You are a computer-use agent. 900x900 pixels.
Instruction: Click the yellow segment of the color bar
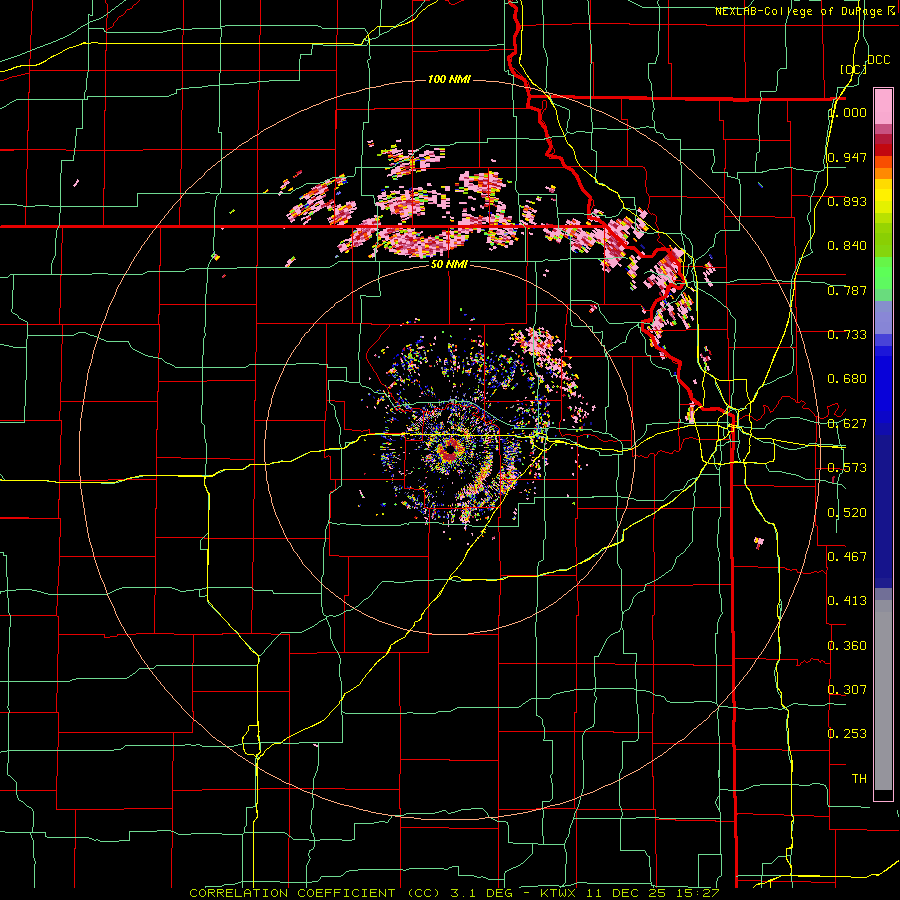click(x=883, y=196)
